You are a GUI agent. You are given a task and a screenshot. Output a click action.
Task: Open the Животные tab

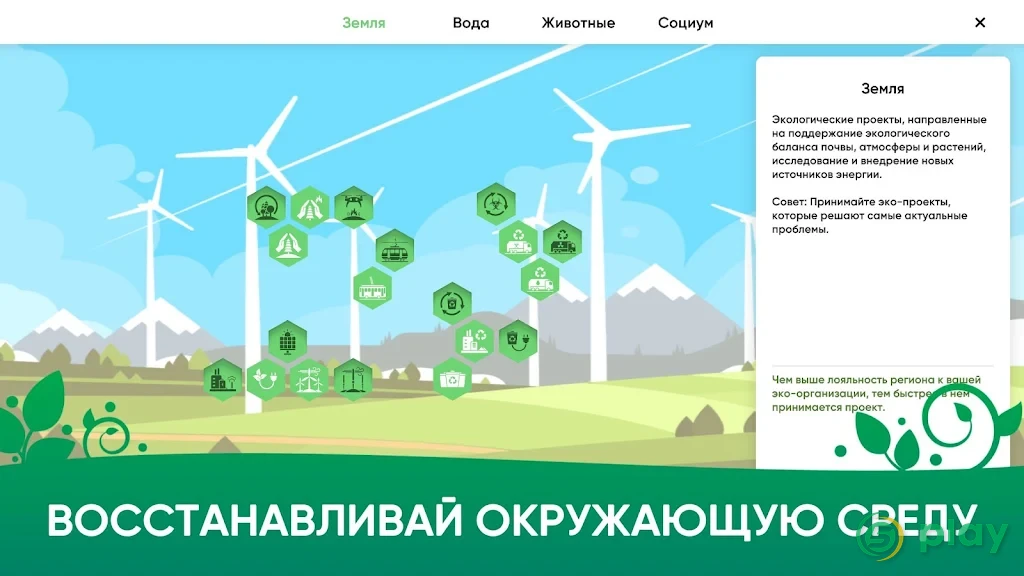click(x=578, y=23)
